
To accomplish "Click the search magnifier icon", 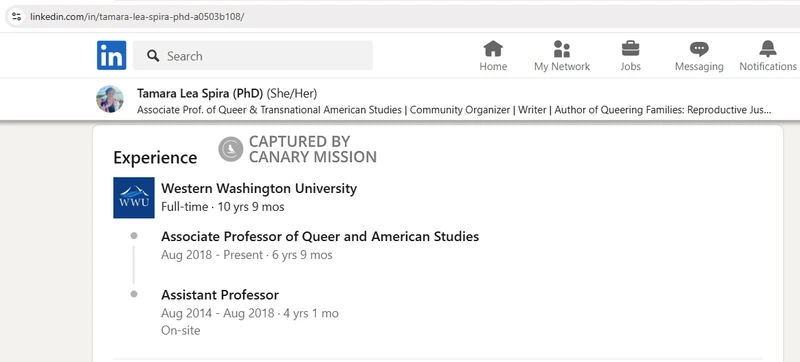I will point(153,56).
